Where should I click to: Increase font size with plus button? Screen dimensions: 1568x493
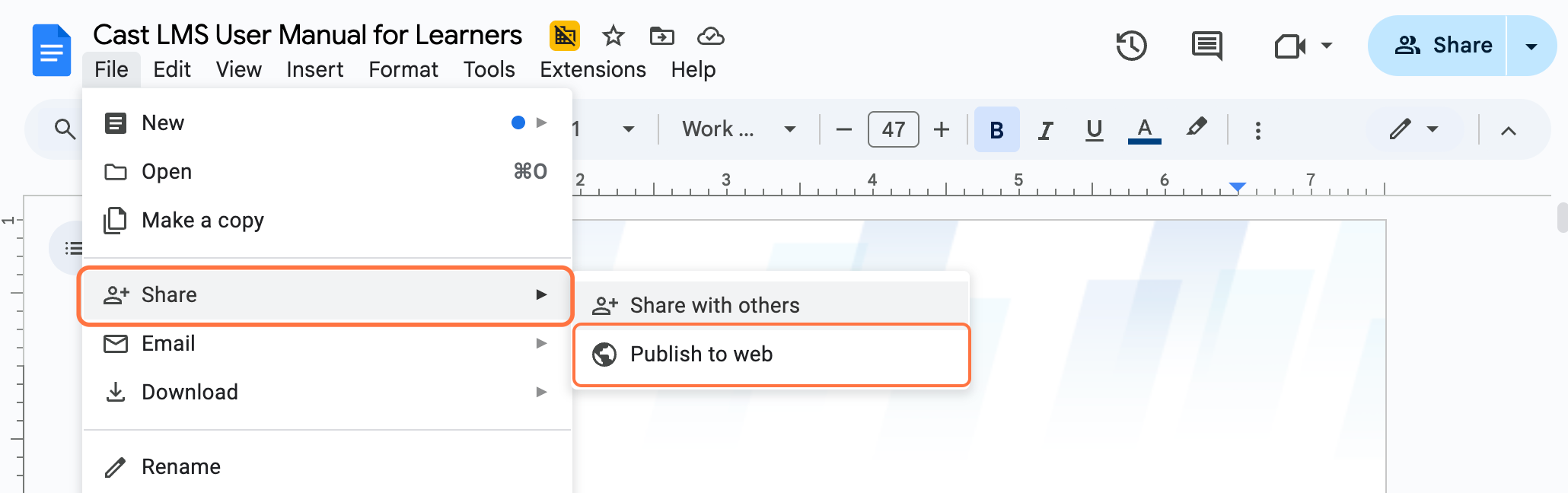[x=942, y=129]
